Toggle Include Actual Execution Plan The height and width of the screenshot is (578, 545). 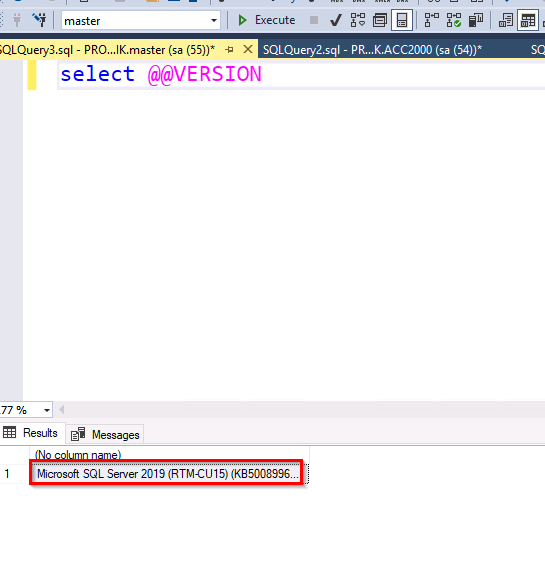(431, 20)
